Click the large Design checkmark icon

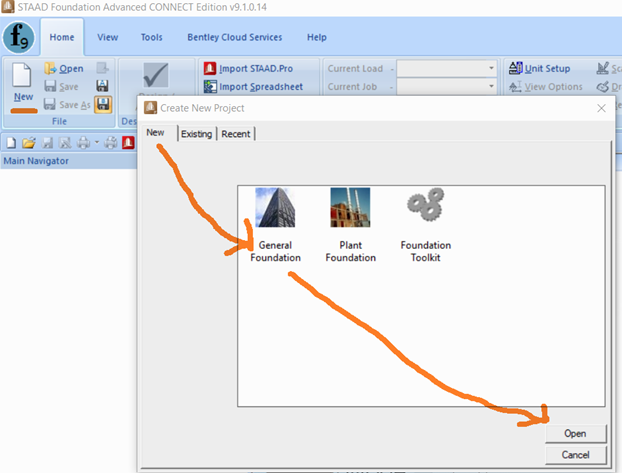156,75
